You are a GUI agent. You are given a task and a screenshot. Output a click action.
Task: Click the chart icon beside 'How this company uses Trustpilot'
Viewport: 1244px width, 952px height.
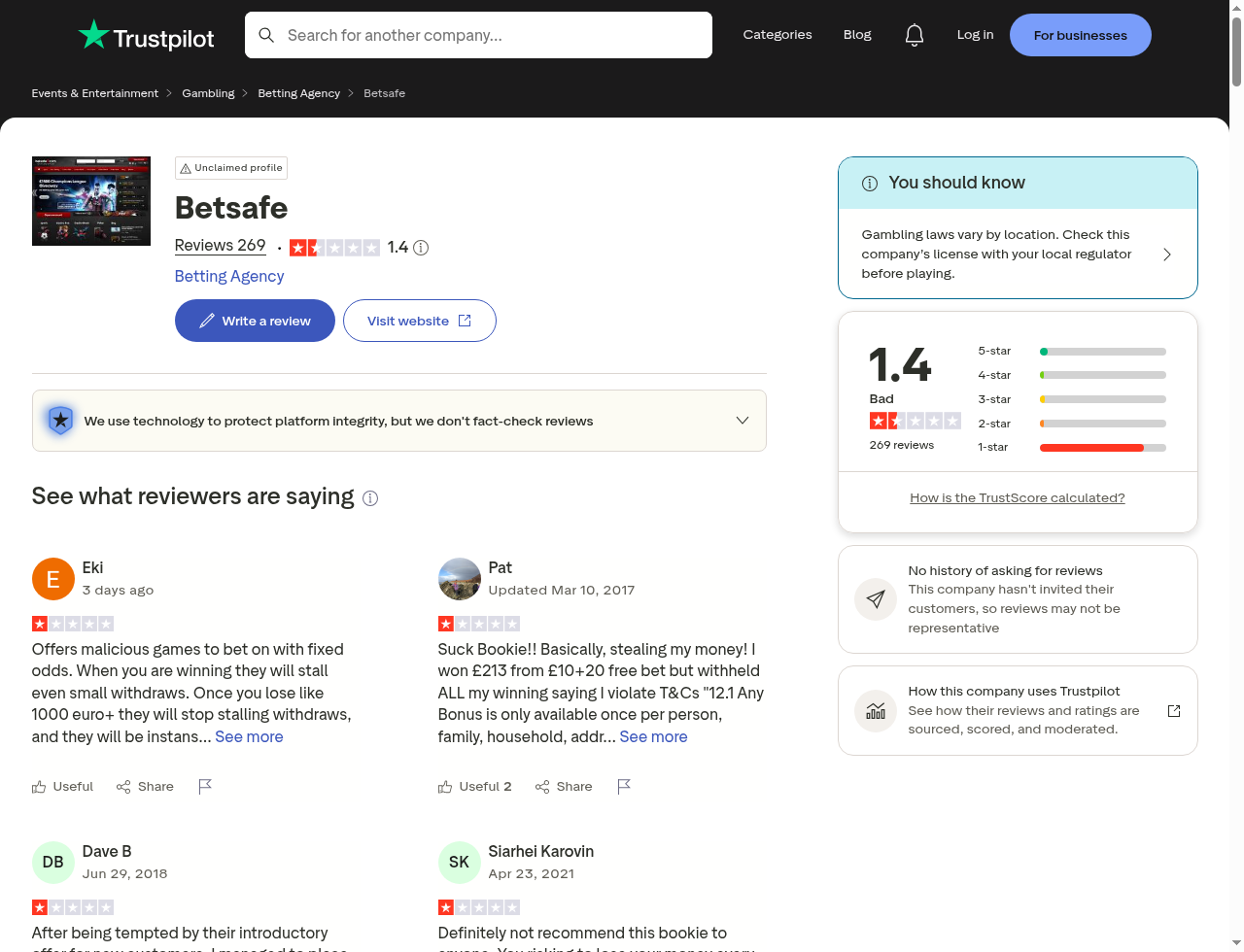[876, 710]
